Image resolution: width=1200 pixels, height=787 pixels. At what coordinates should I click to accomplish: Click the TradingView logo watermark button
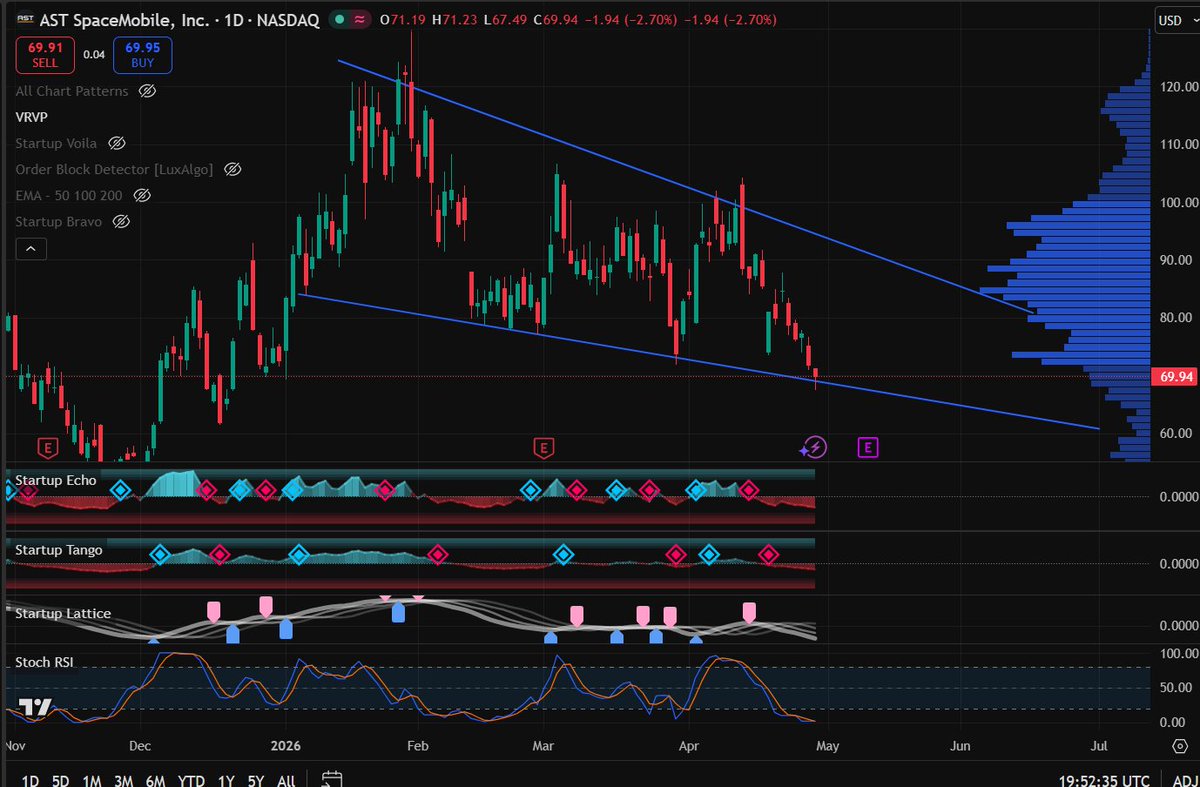[x=36, y=707]
